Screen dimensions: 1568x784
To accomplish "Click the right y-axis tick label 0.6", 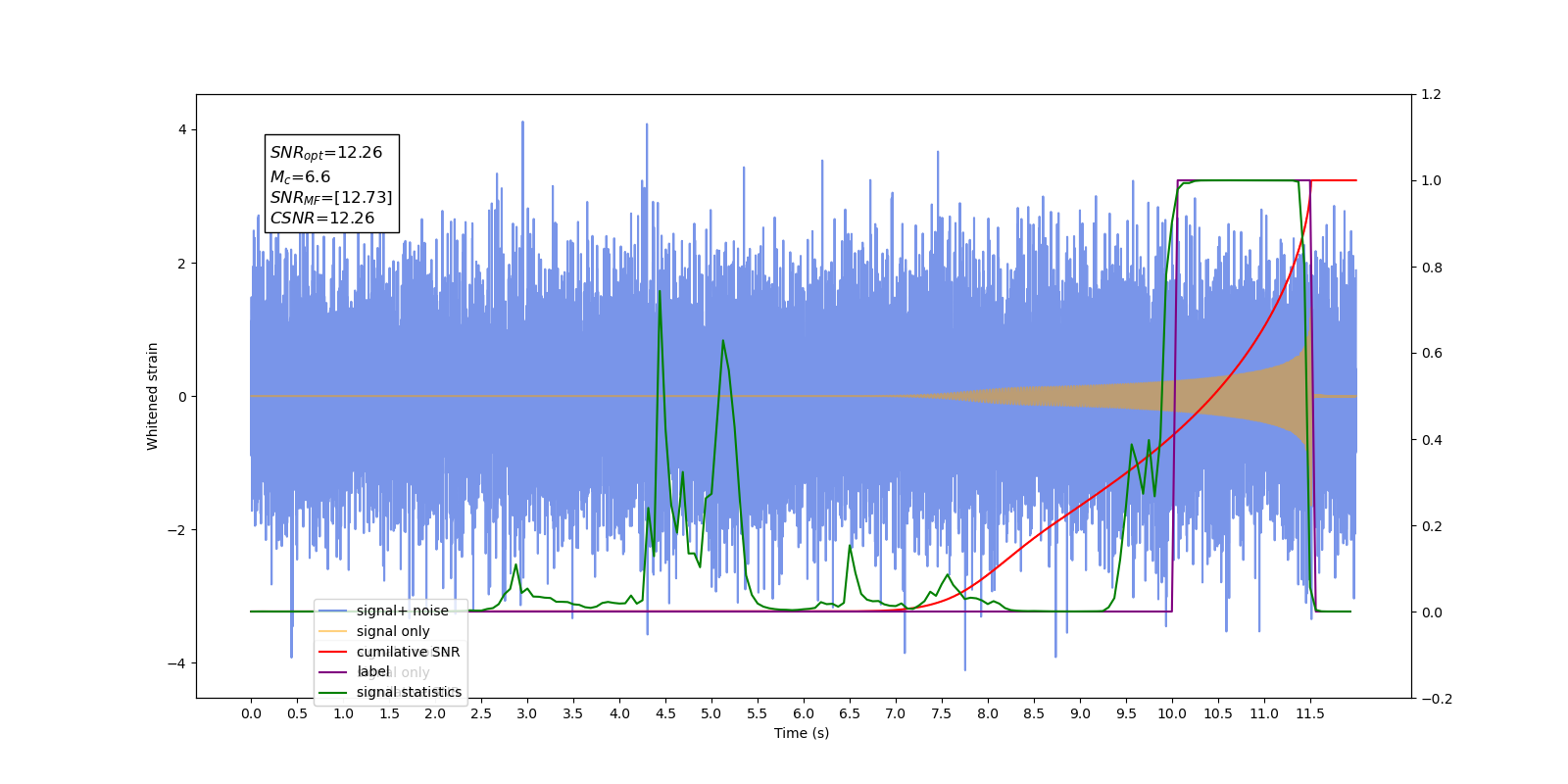I will point(1432,354).
